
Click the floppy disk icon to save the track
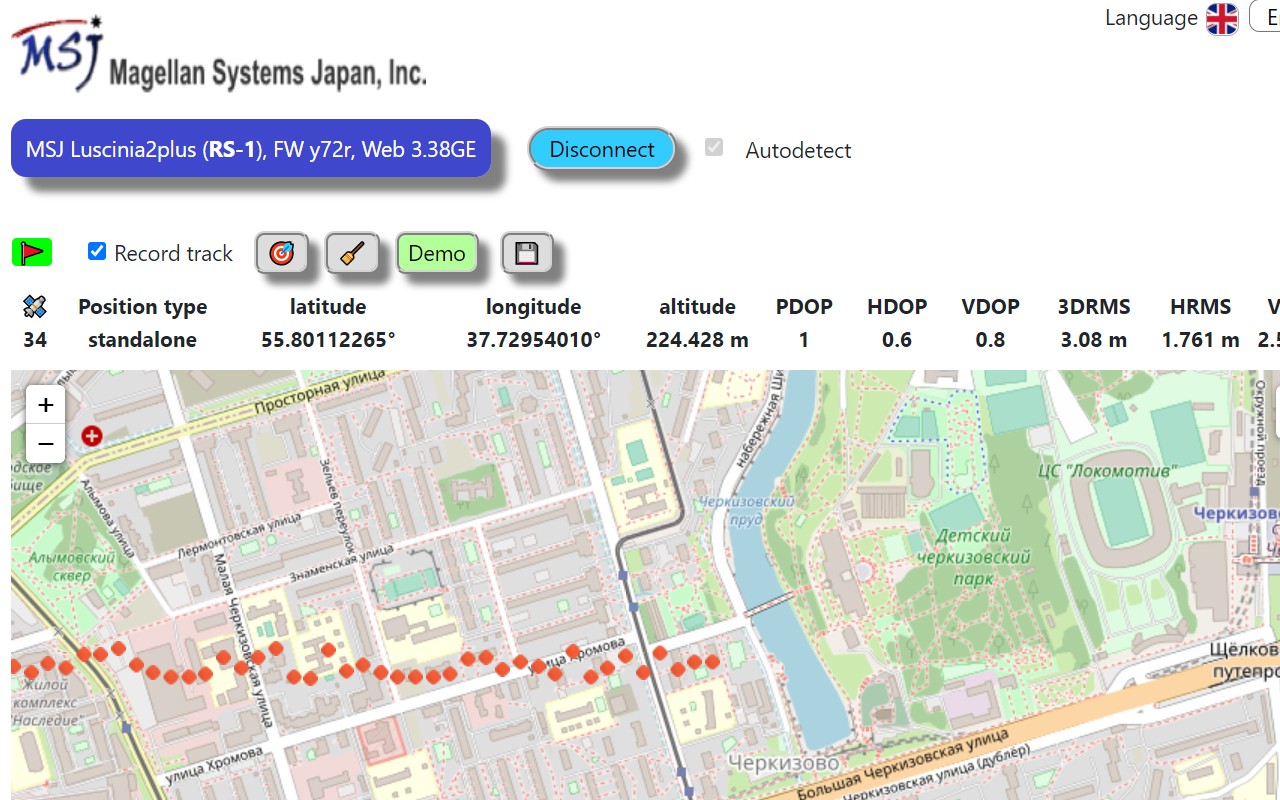[x=528, y=253]
